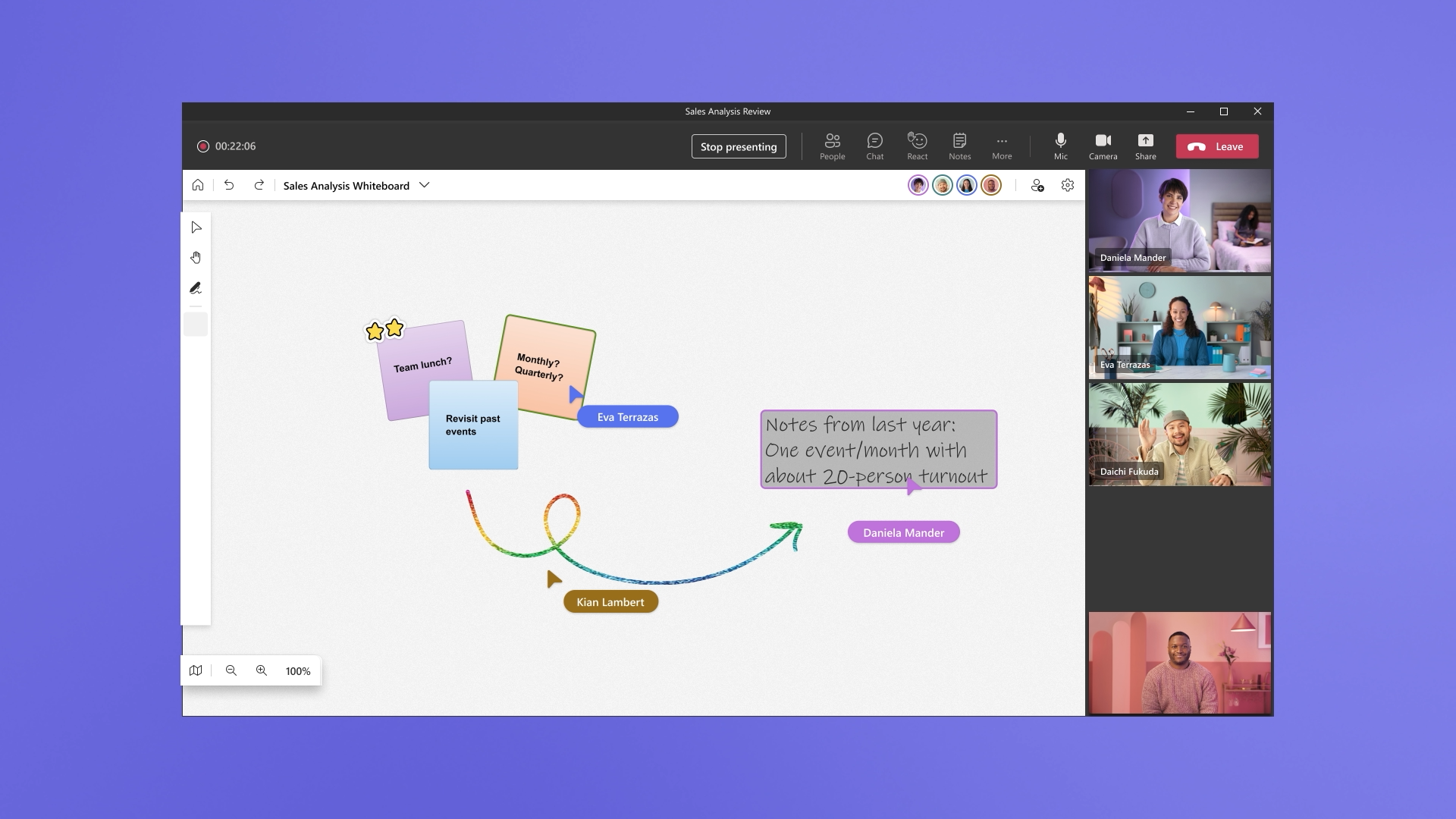
Task: Open the React emoji menu
Action: [917, 146]
